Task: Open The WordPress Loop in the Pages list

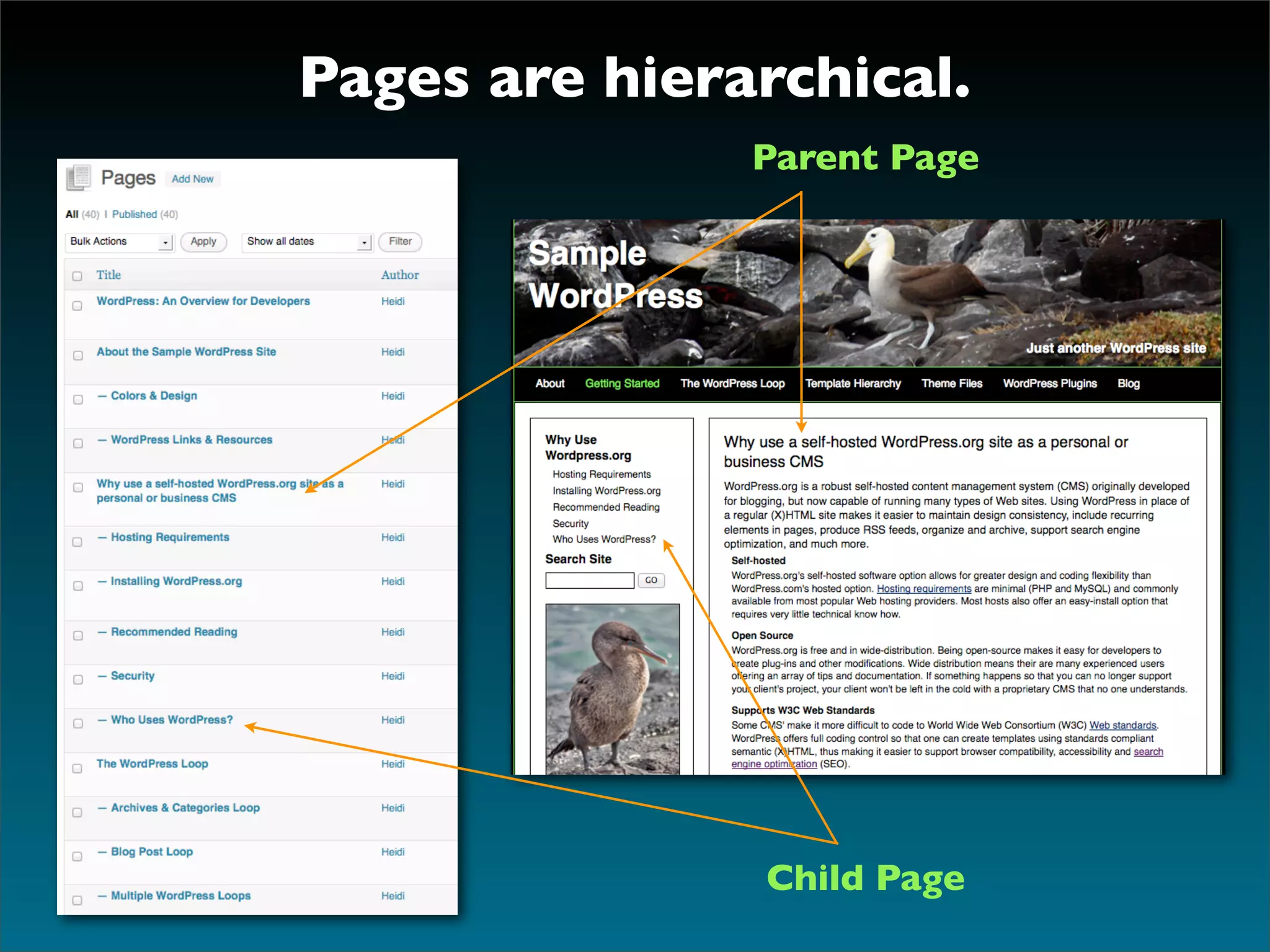Action: [x=152, y=764]
